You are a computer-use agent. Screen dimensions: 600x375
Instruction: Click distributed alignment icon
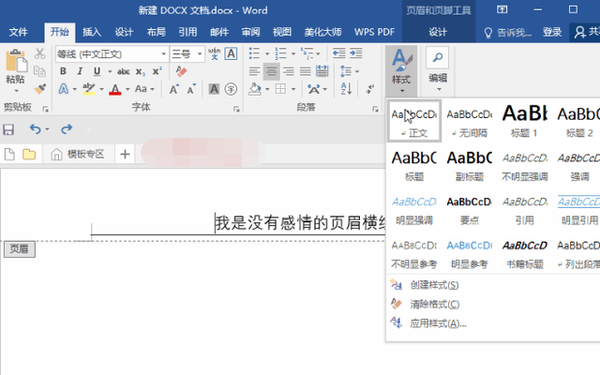tap(322, 71)
